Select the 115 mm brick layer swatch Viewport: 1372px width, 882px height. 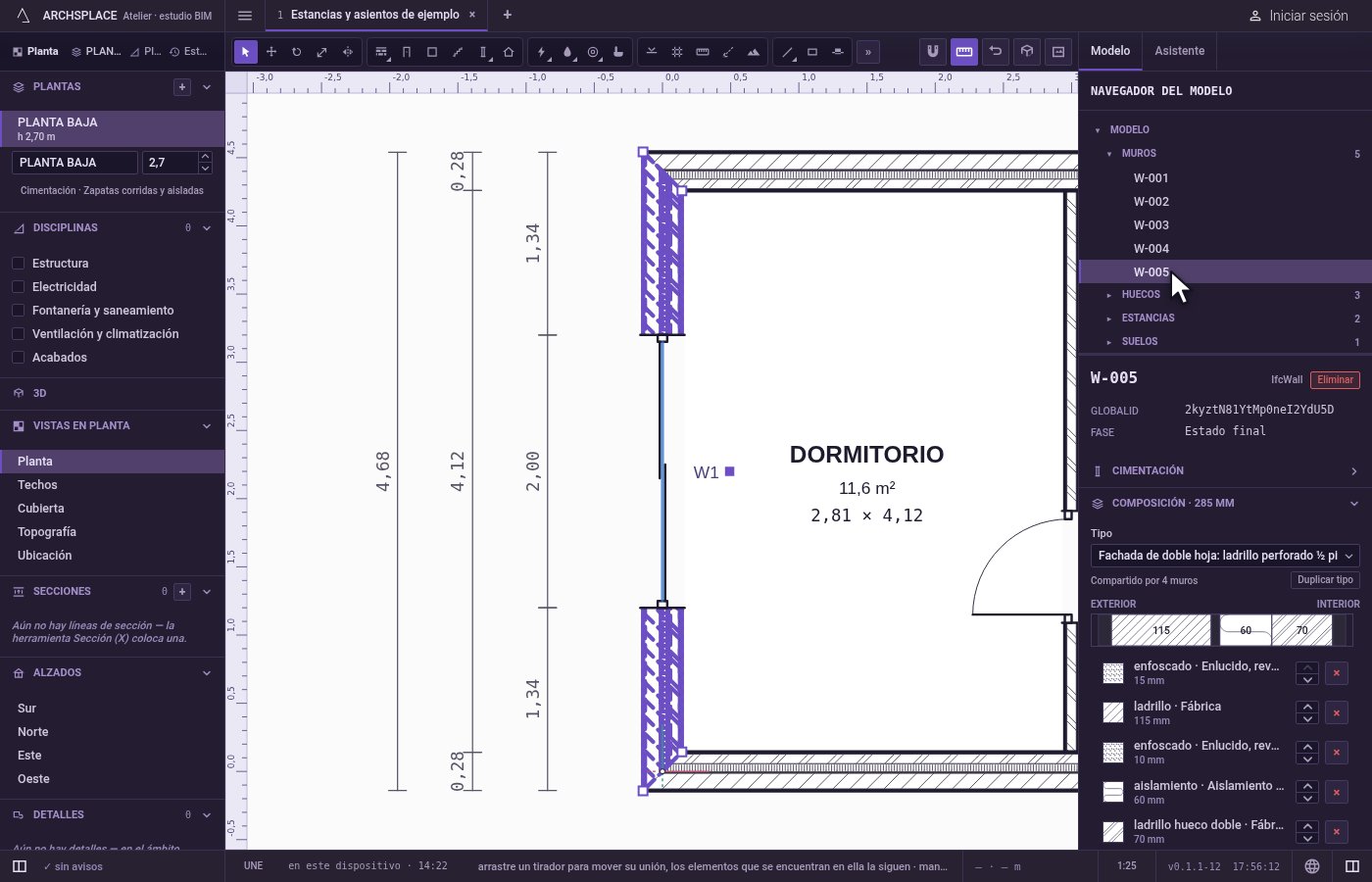[x=1161, y=630]
